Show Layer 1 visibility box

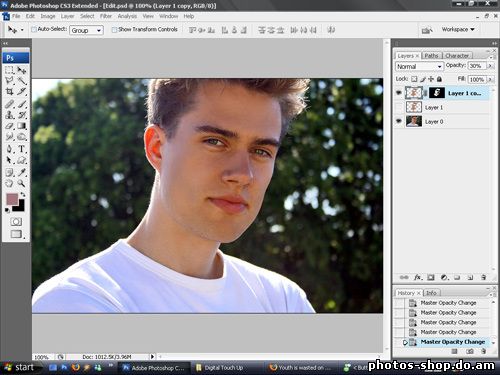pos(399,107)
